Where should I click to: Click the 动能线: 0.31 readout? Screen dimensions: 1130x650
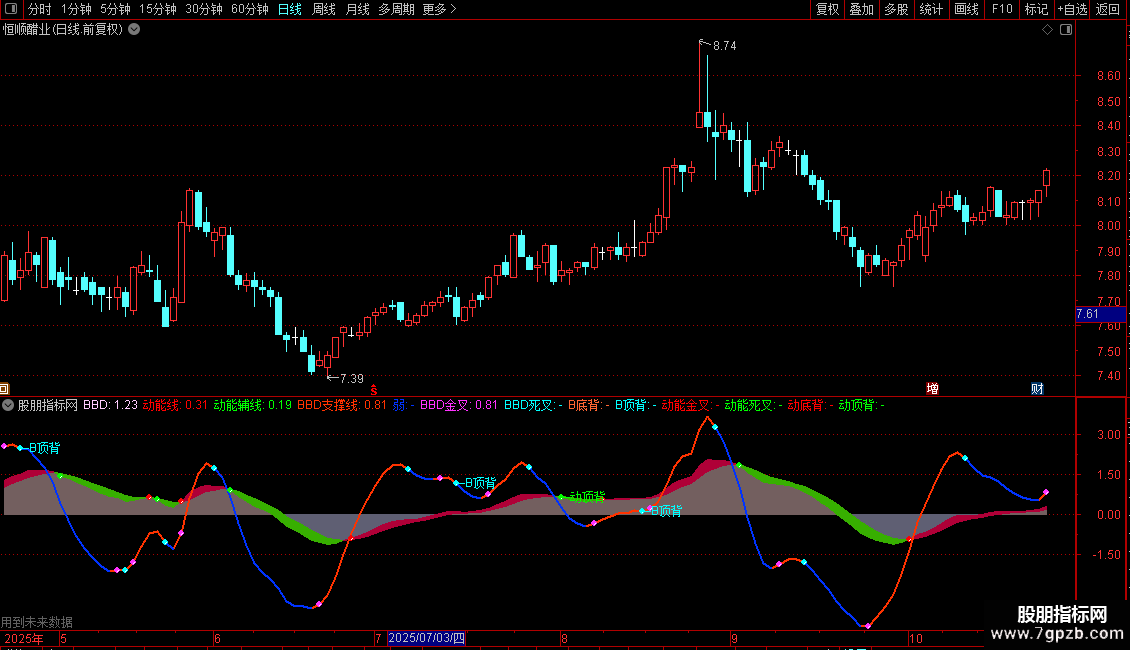175,405
